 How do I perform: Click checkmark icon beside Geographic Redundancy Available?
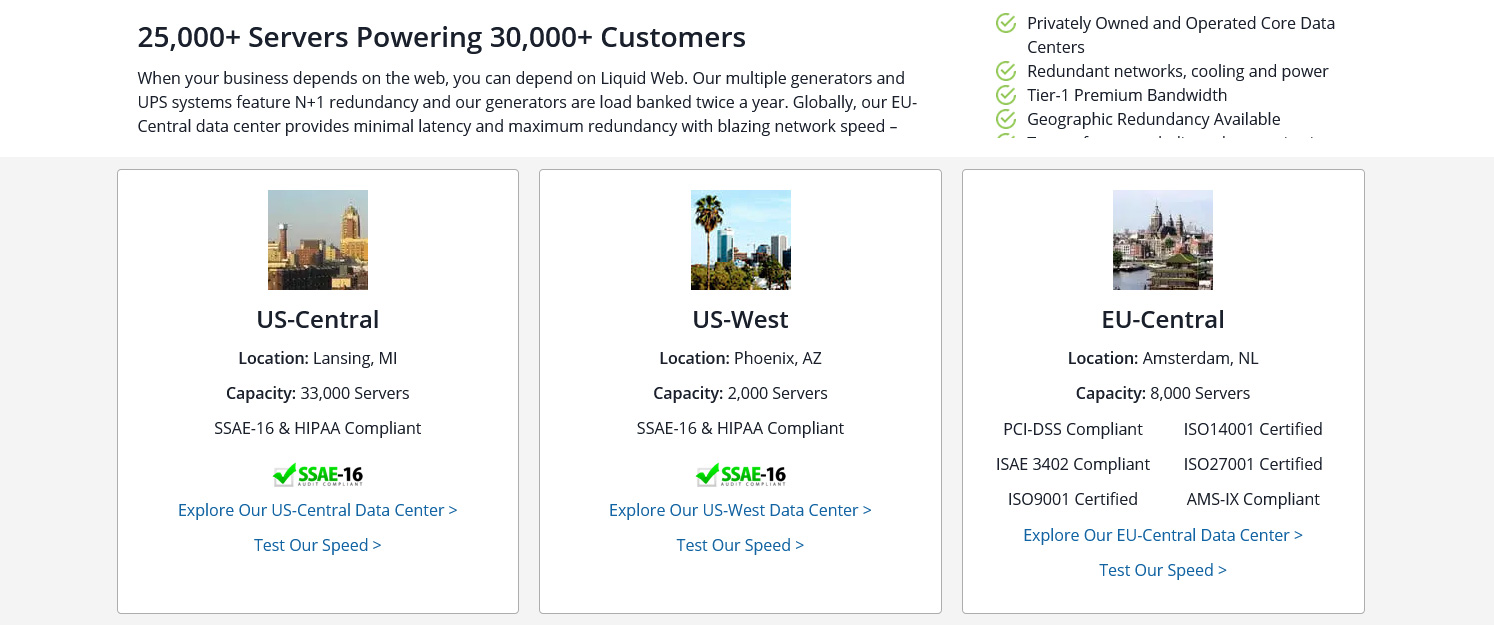[x=1006, y=119]
